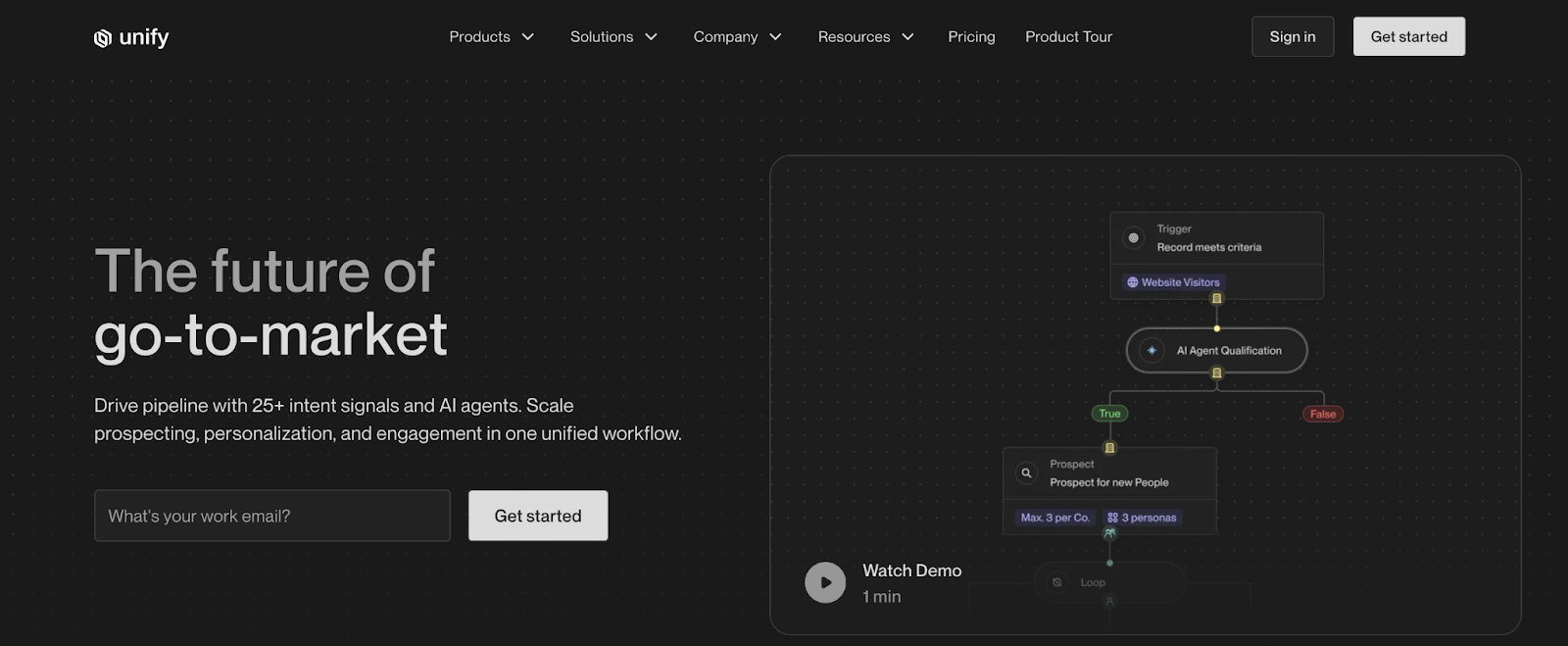
Task: Play the Watch Demo video
Action: click(x=825, y=582)
